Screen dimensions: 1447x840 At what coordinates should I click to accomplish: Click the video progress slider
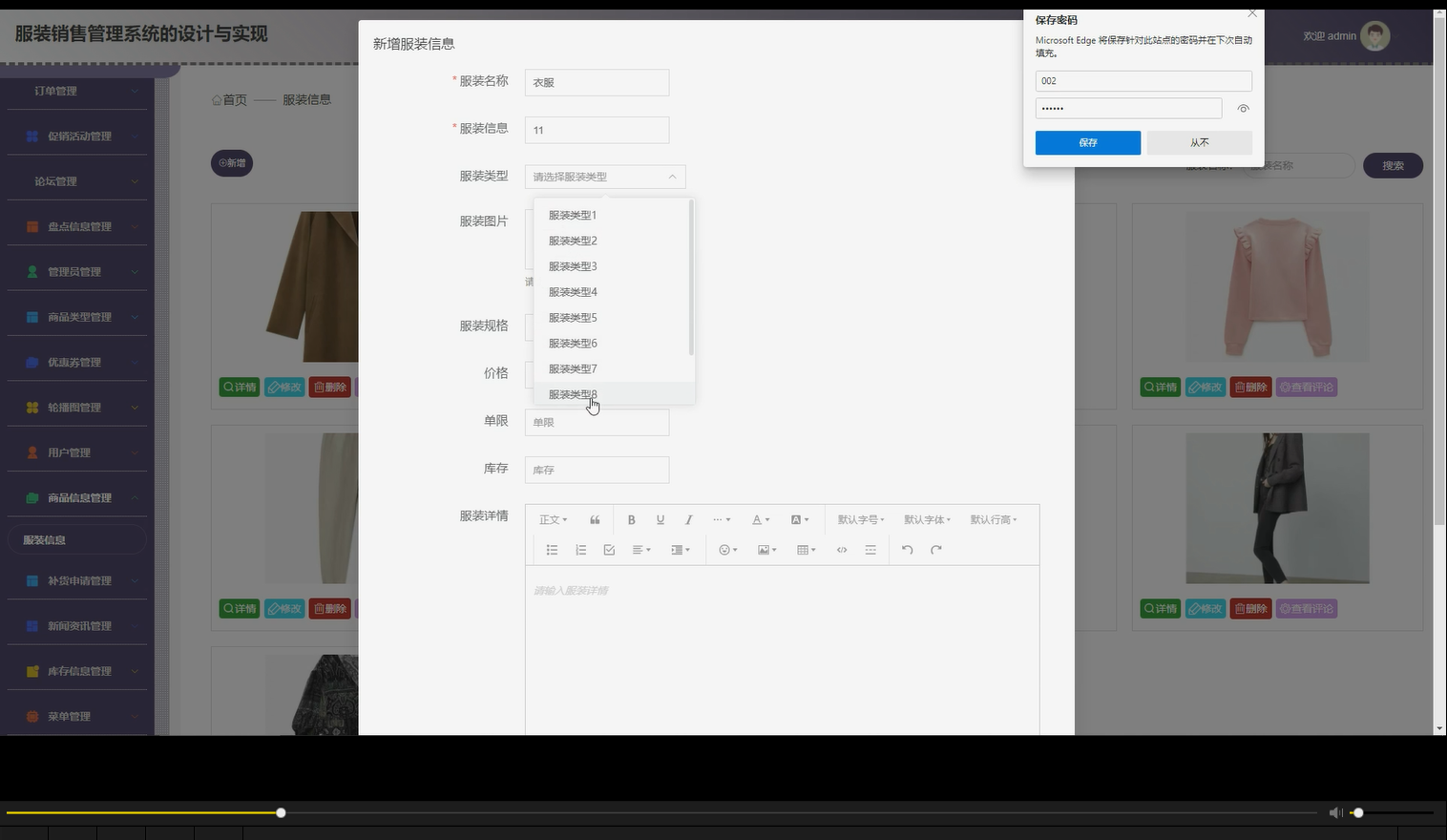pyautogui.click(x=280, y=812)
